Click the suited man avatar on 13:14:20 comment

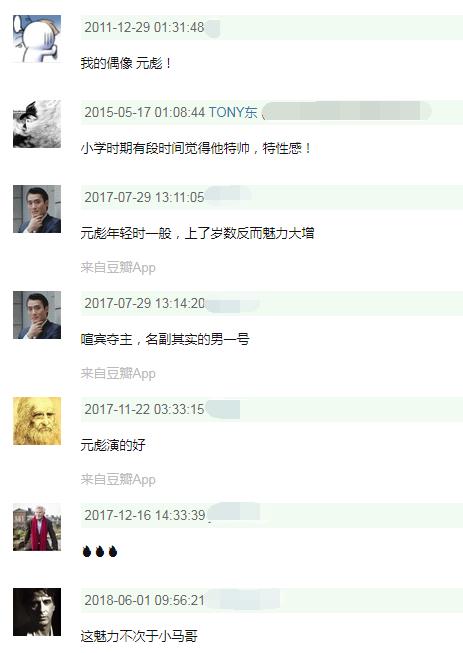(37, 315)
